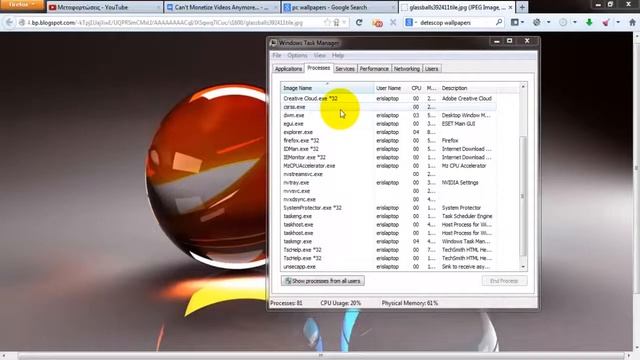Select the SystemProtector.exe *32 process row
Screen dimensions: 640x360
tap(388, 208)
